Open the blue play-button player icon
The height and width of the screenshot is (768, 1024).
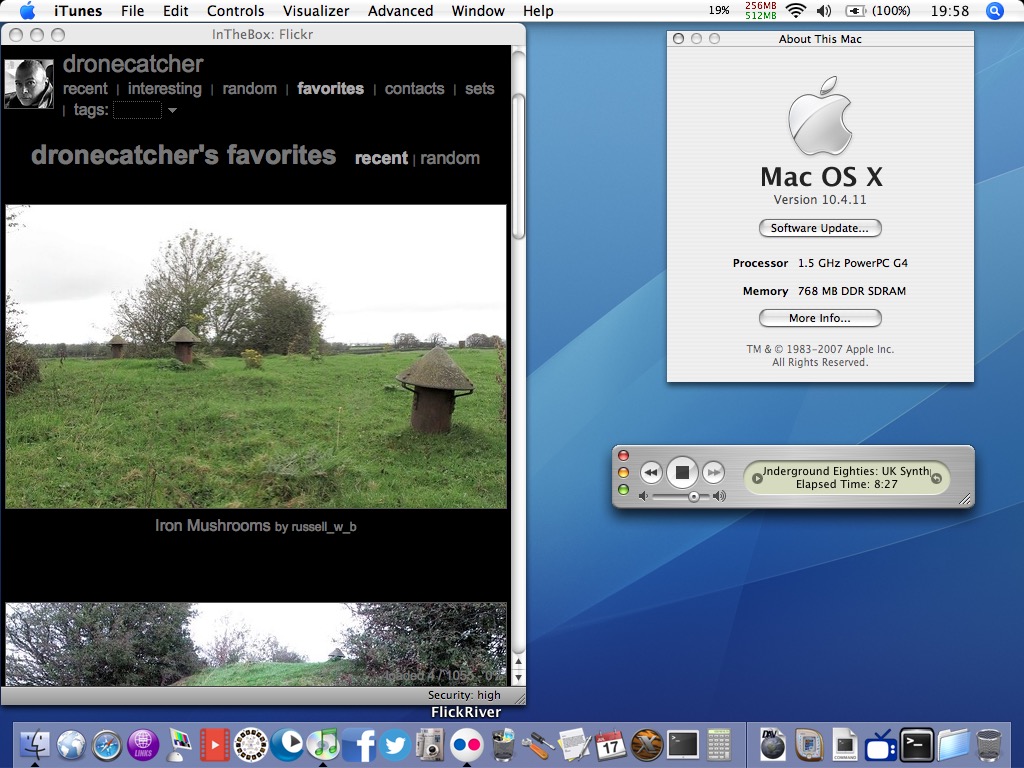pyautogui.click(x=287, y=744)
